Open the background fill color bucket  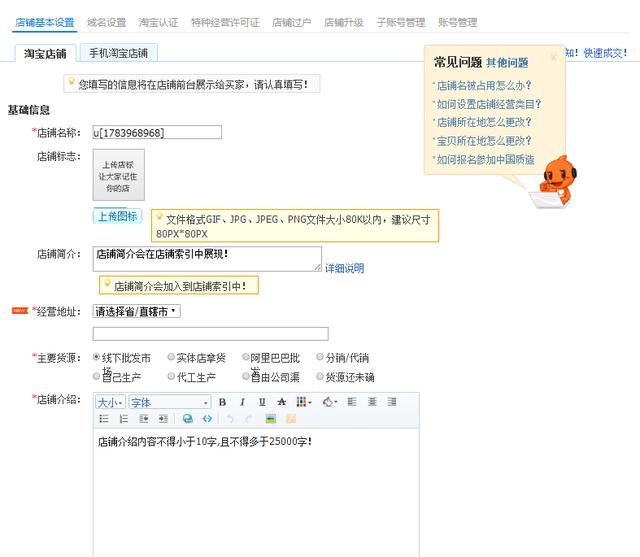point(329,402)
